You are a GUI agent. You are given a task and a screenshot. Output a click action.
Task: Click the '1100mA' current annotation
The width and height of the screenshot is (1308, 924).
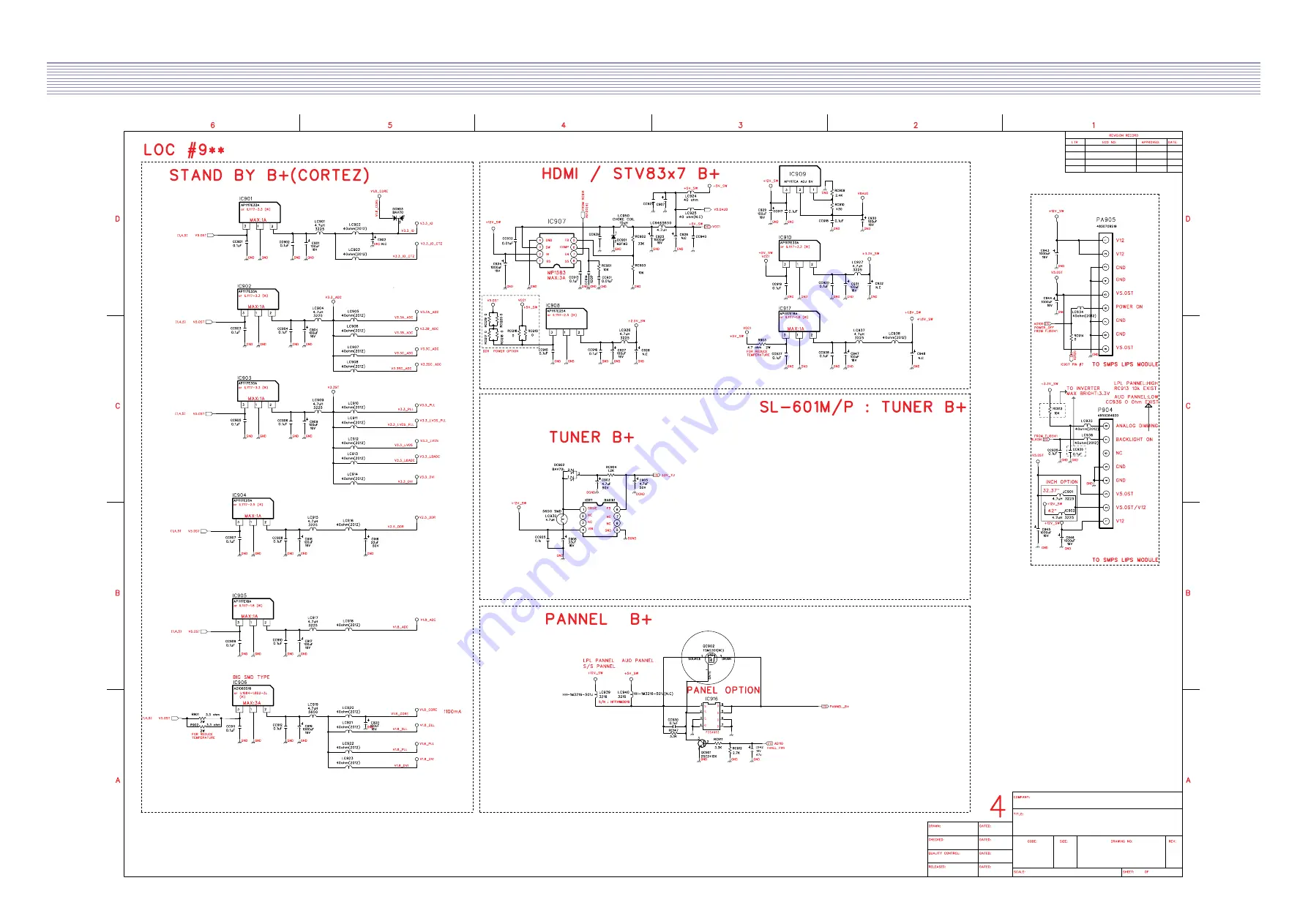tap(452, 711)
